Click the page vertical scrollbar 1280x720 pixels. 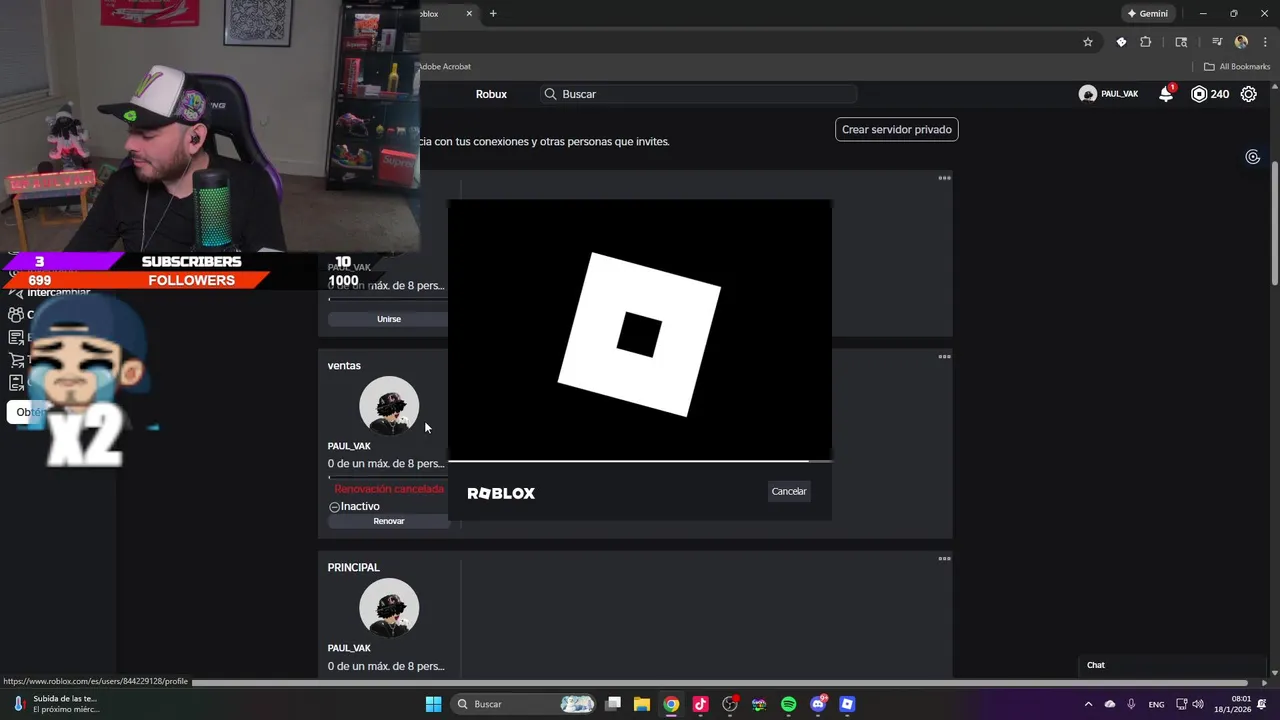pyautogui.click(x=1274, y=221)
